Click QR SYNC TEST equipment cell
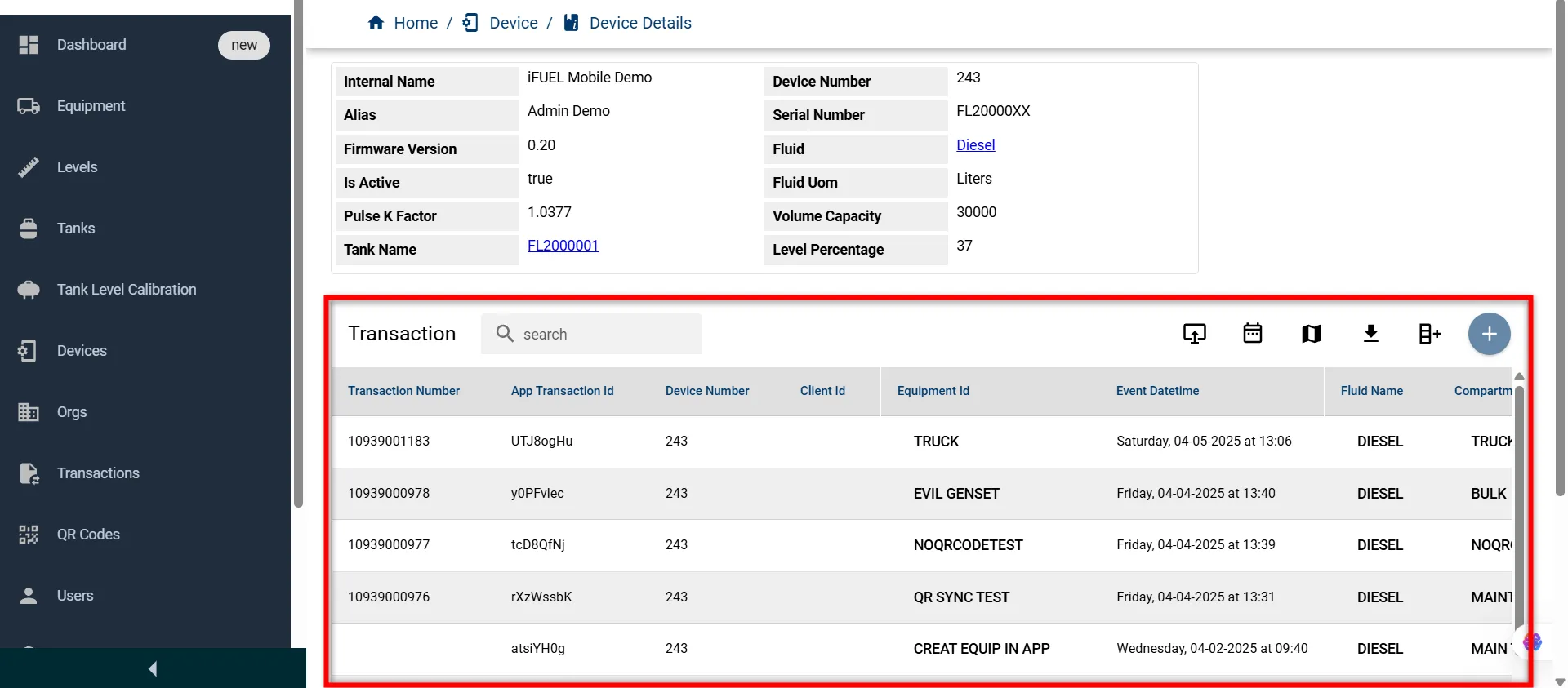The width and height of the screenshot is (1568, 688). [961, 597]
